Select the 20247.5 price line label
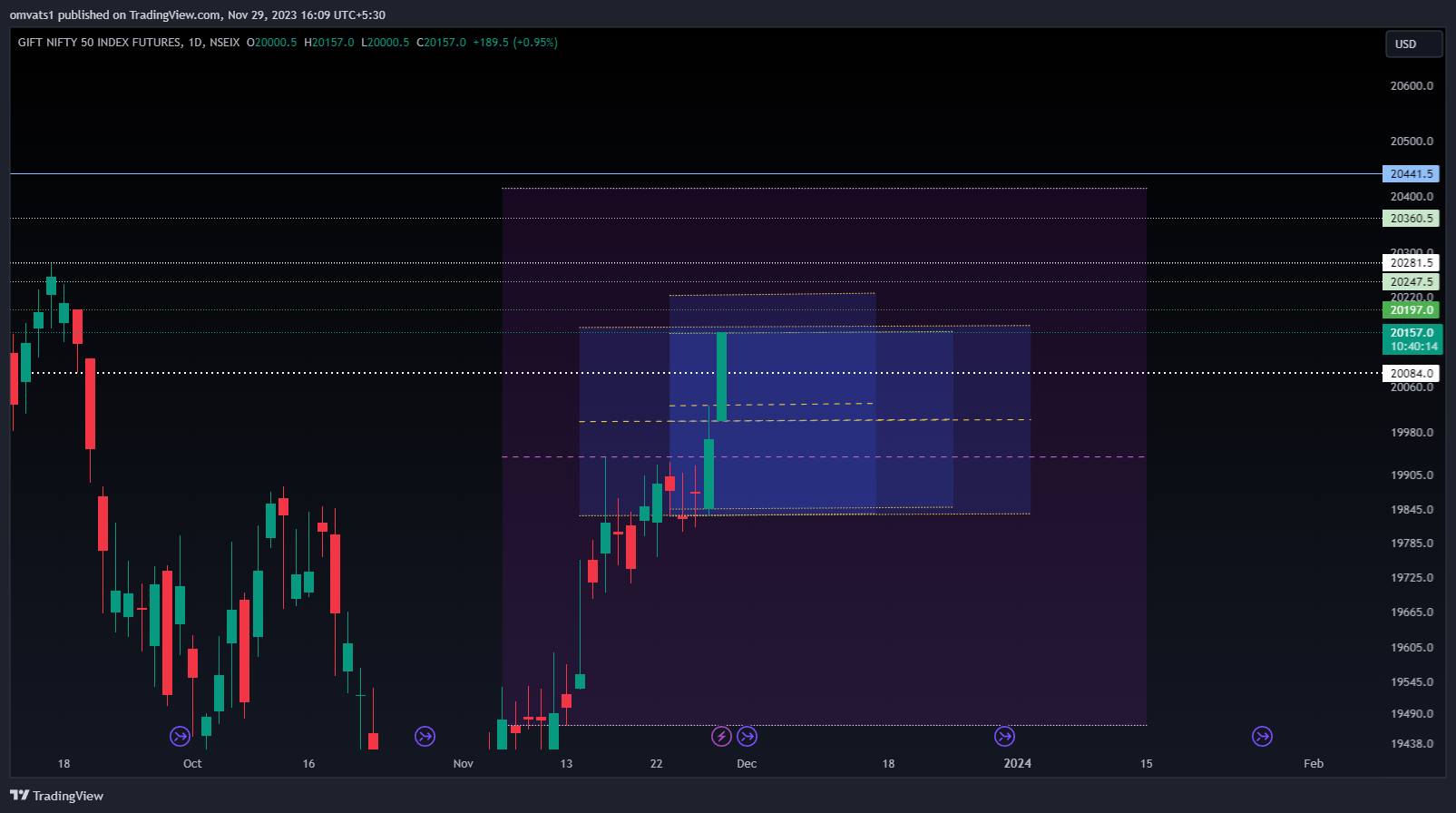This screenshot has height=813, width=1456. pos(1412,281)
